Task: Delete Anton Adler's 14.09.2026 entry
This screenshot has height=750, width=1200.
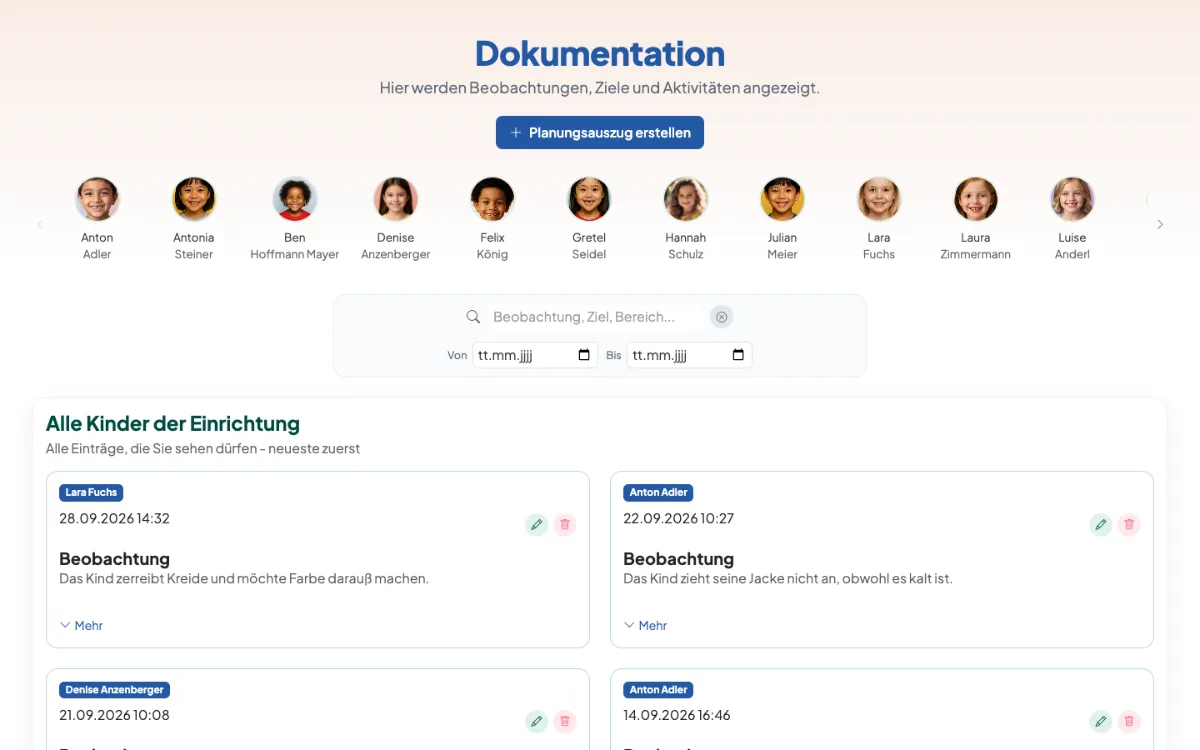Action: 1129,721
